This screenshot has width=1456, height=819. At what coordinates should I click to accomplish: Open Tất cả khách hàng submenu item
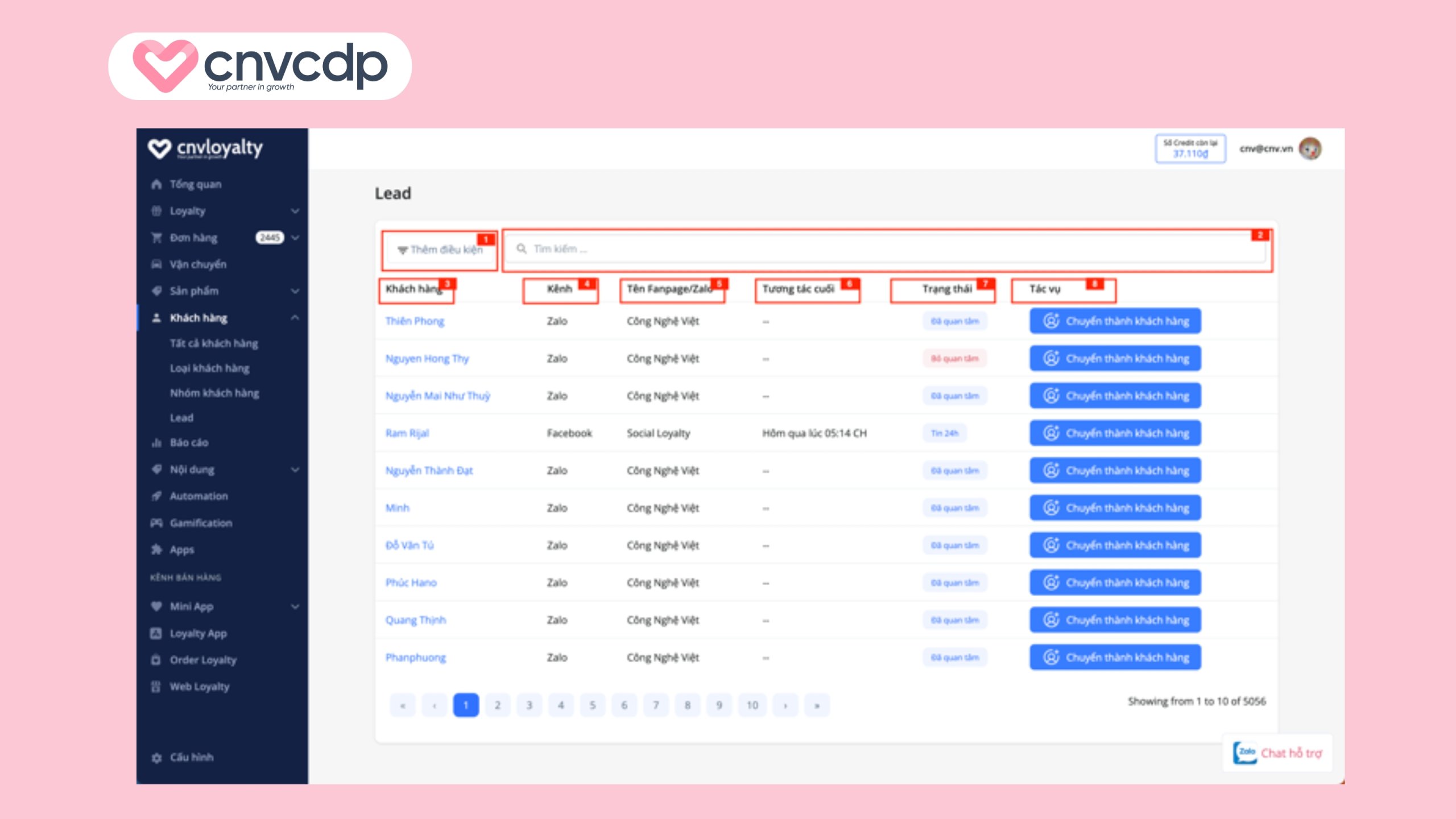coord(214,343)
